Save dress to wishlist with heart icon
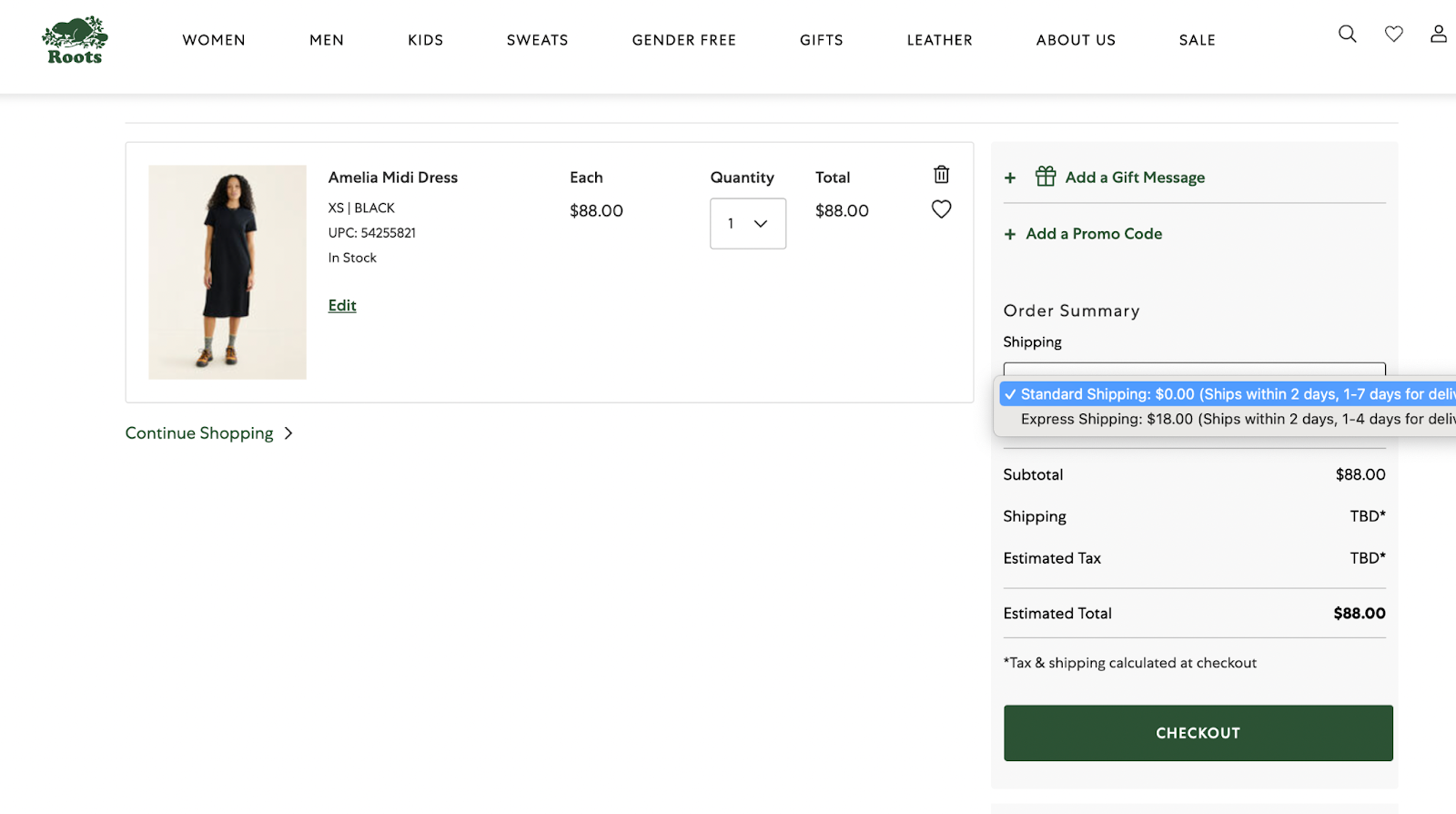Image resolution: width=1456 pixels, height=814 pixels. (941, 209)
